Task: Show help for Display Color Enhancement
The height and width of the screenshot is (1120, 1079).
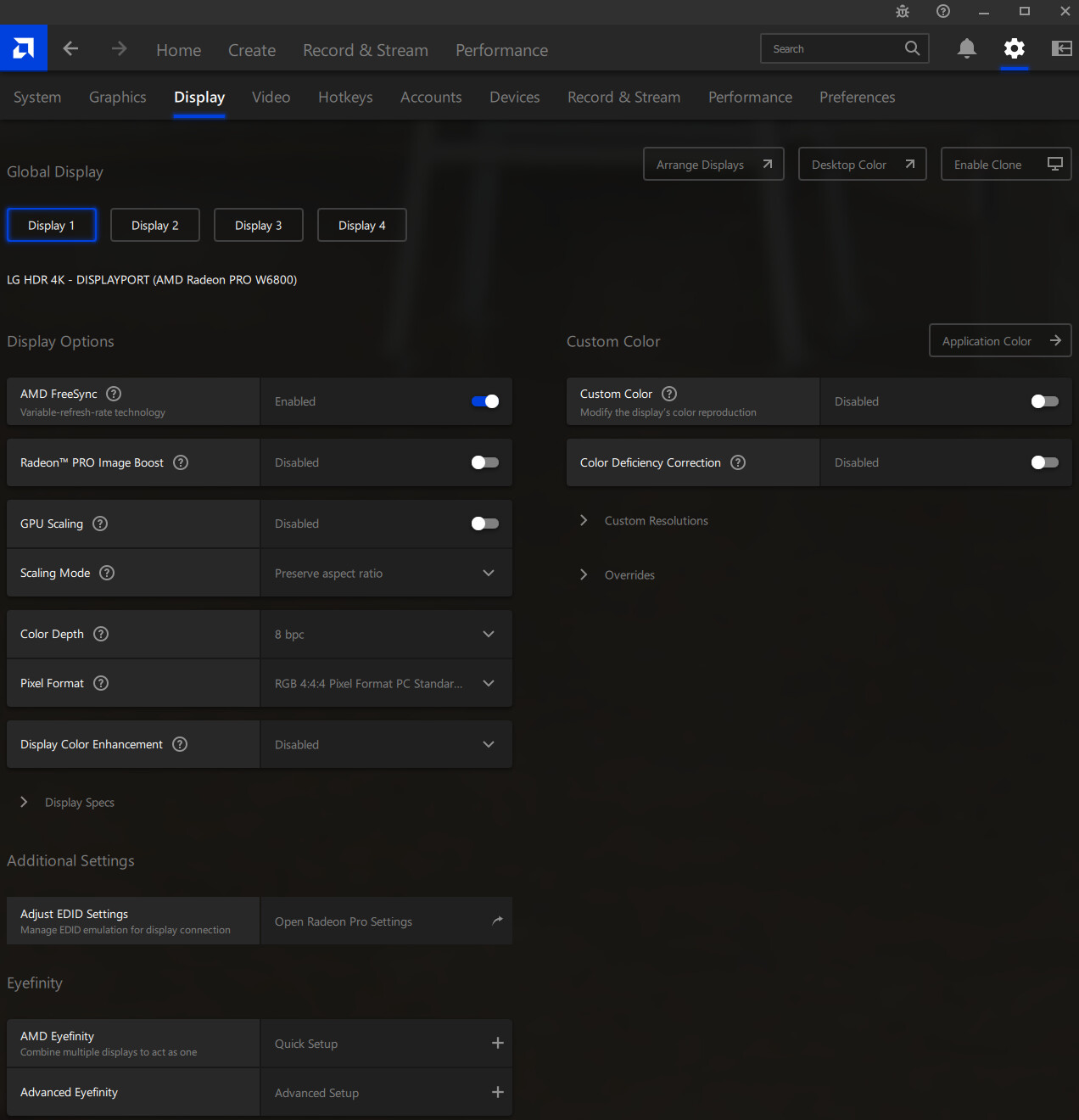Action: click(180, 744)
